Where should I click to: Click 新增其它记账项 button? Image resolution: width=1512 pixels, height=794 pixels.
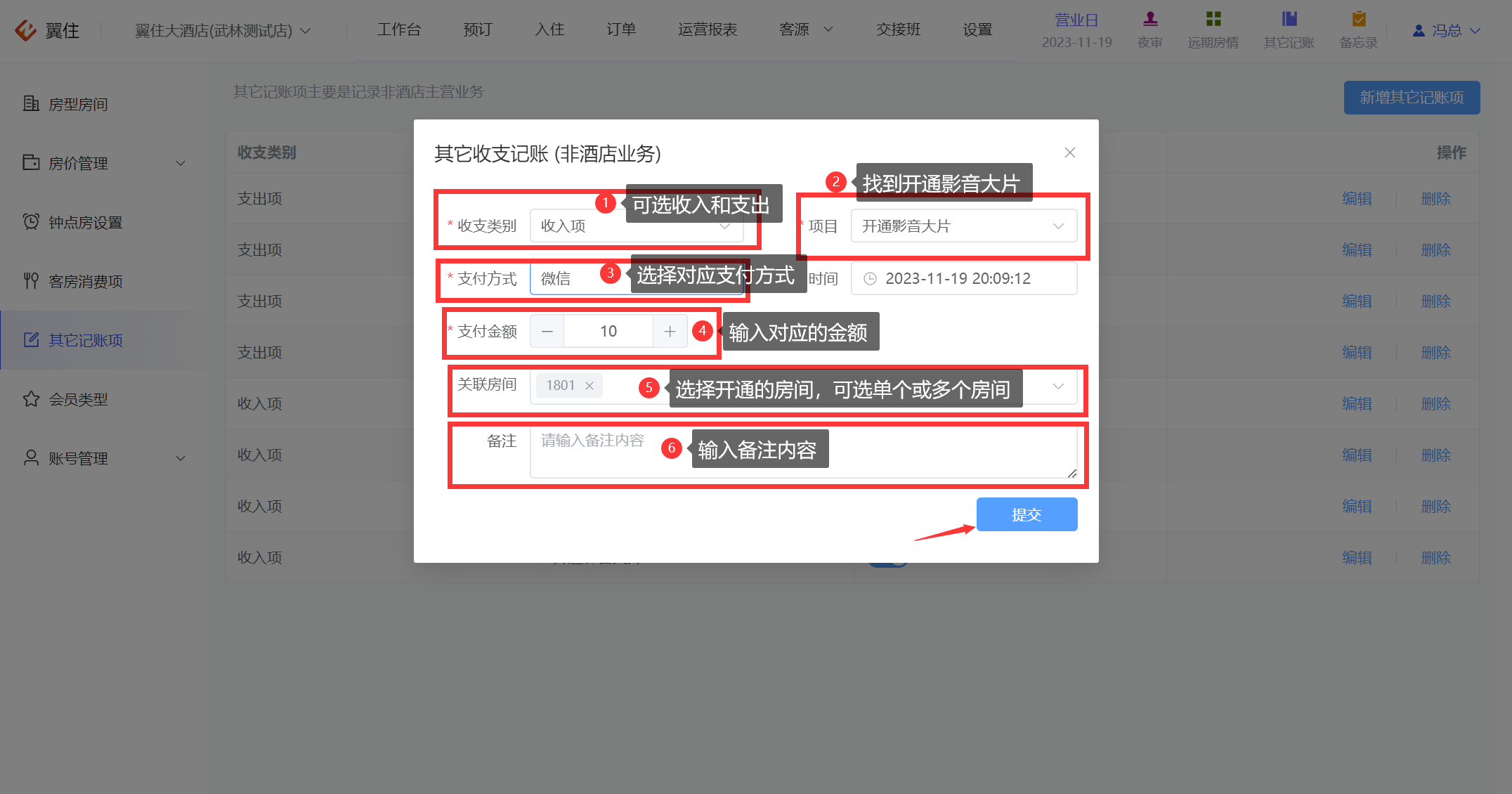click(x=1412, y=97)
